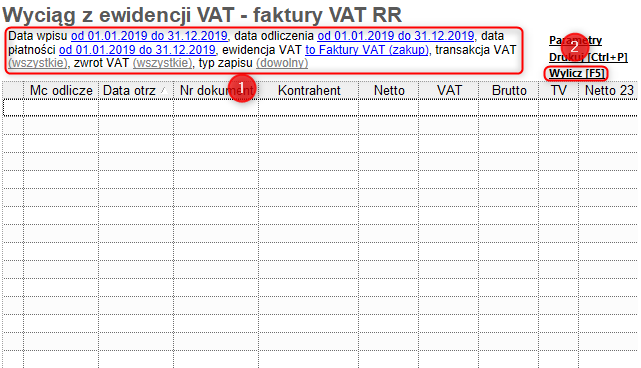Open transakcja VAT (wszystkie) filter link
The width and height of the screenshot is (641, 368).
point(38,63)
